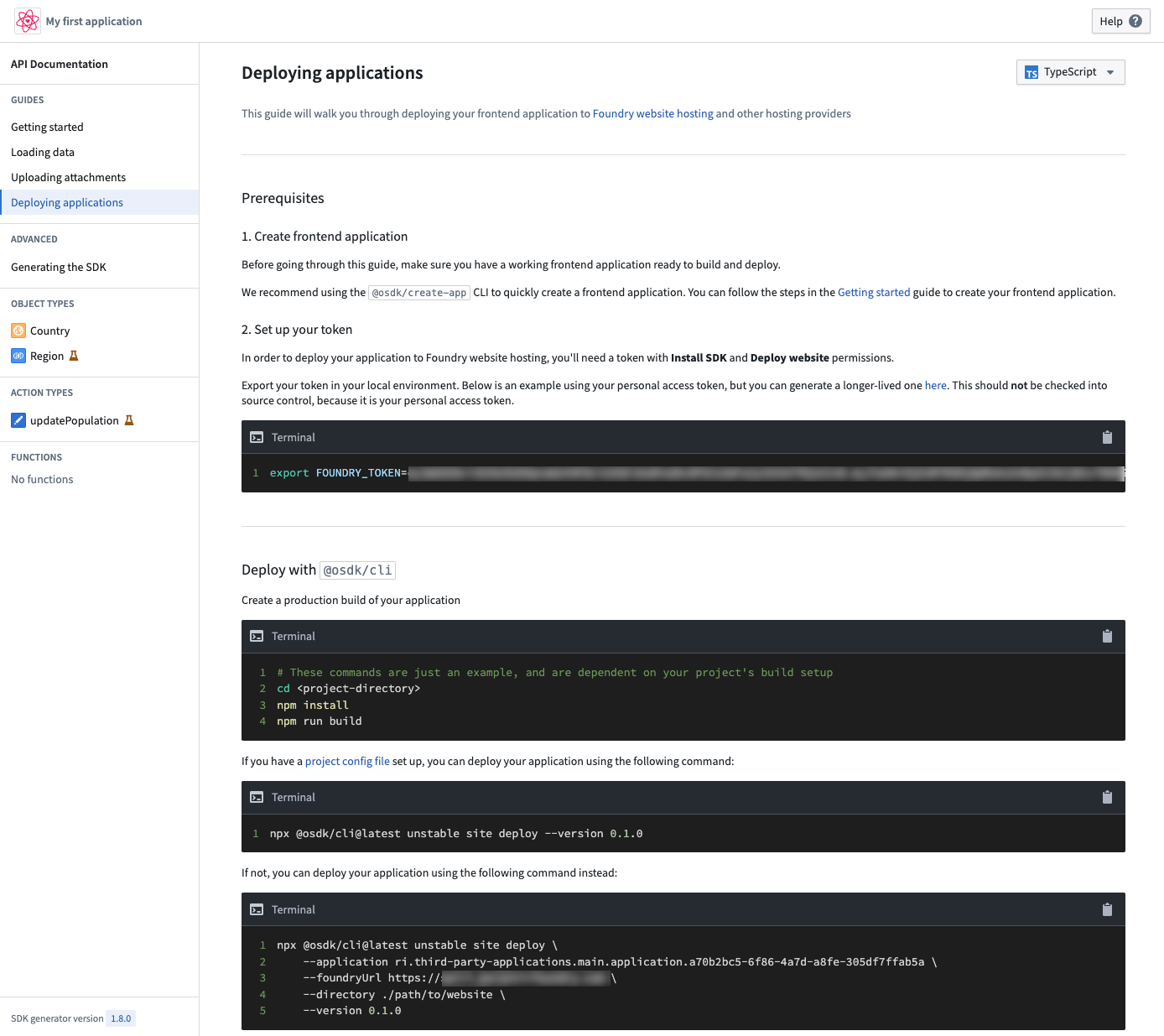Screen dimensions: 1164x1036
Task: Click the 'npm run build' code line
Action: pyautogui.click(x=320, y=721)
